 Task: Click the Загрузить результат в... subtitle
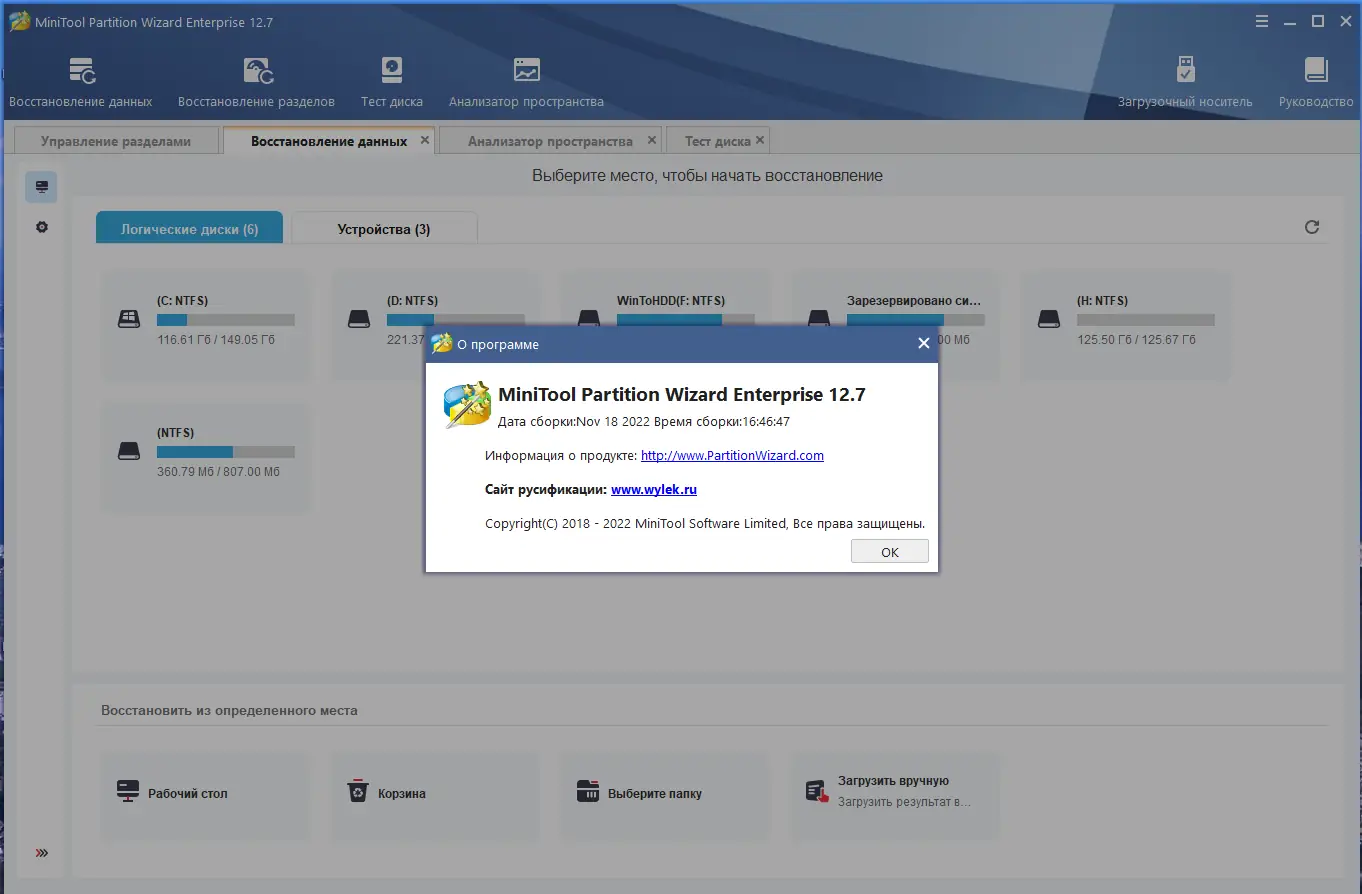(x=904, y=802)
